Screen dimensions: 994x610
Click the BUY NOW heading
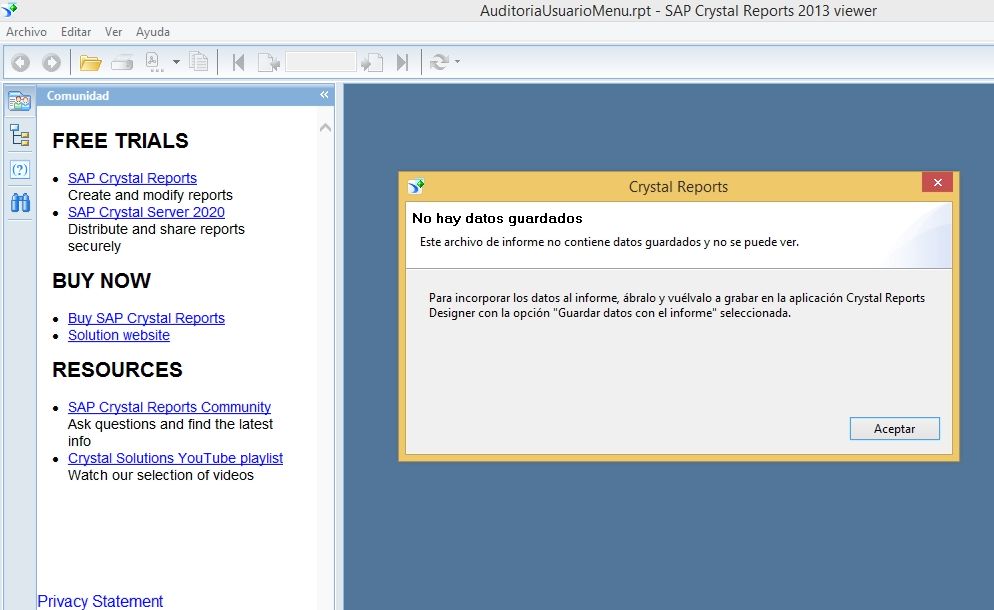coord(101,281)
